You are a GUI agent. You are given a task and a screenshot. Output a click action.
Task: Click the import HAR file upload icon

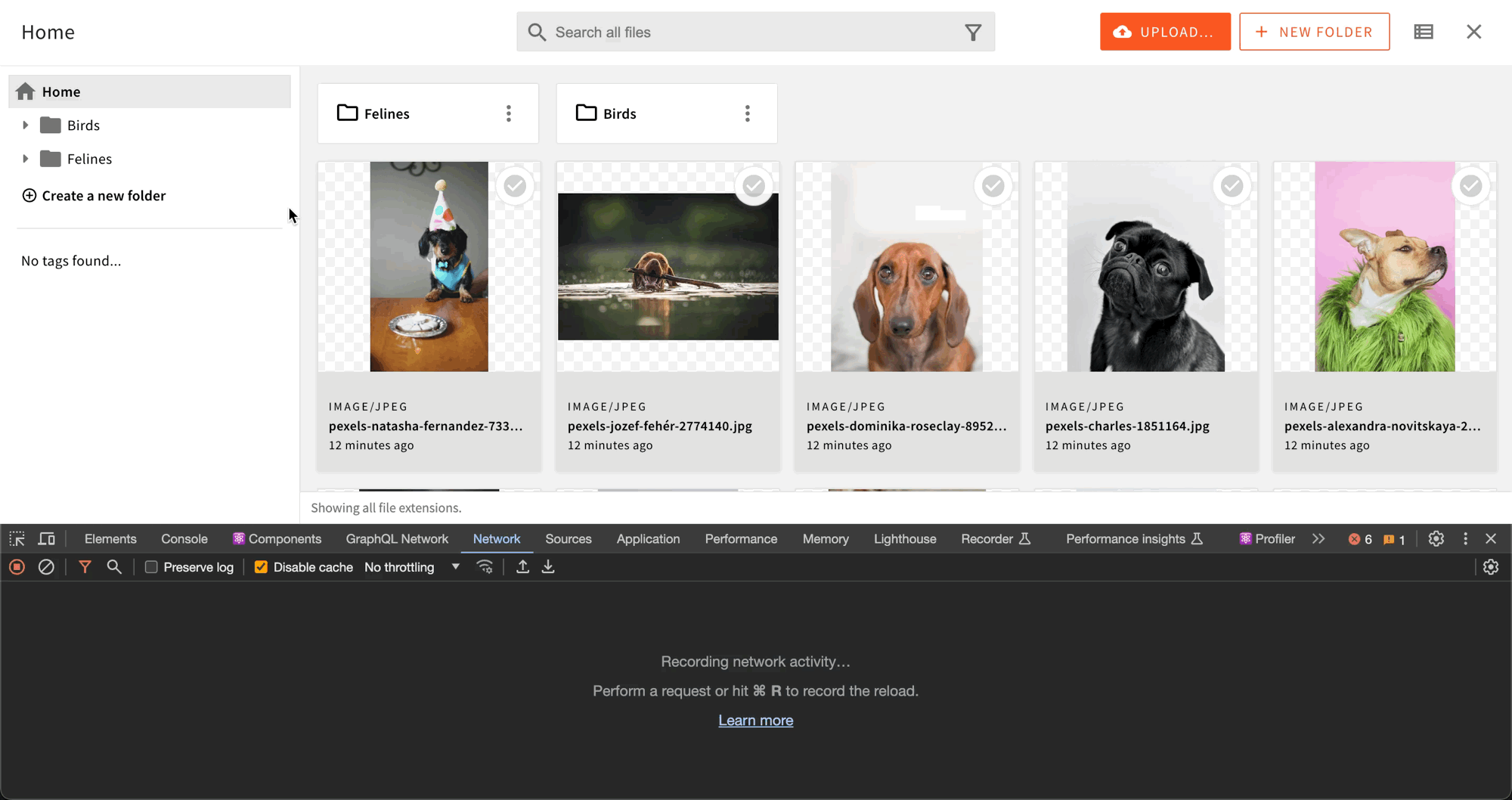tap(522, 567)
